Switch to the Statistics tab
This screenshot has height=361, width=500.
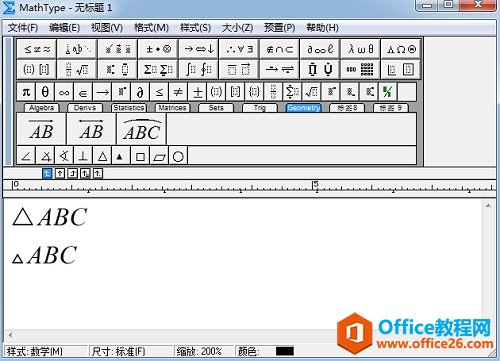pyautogui.click(x=129, y=108)
